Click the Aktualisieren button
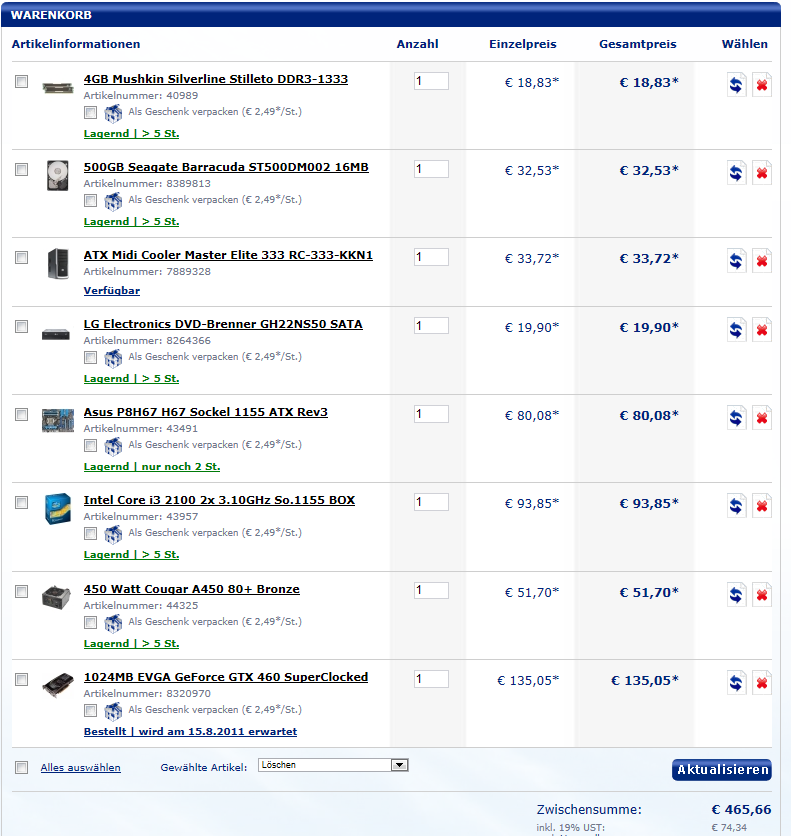The height and width of the screenshot is (836, 791). pyautogui.click(x=722, y=769)
